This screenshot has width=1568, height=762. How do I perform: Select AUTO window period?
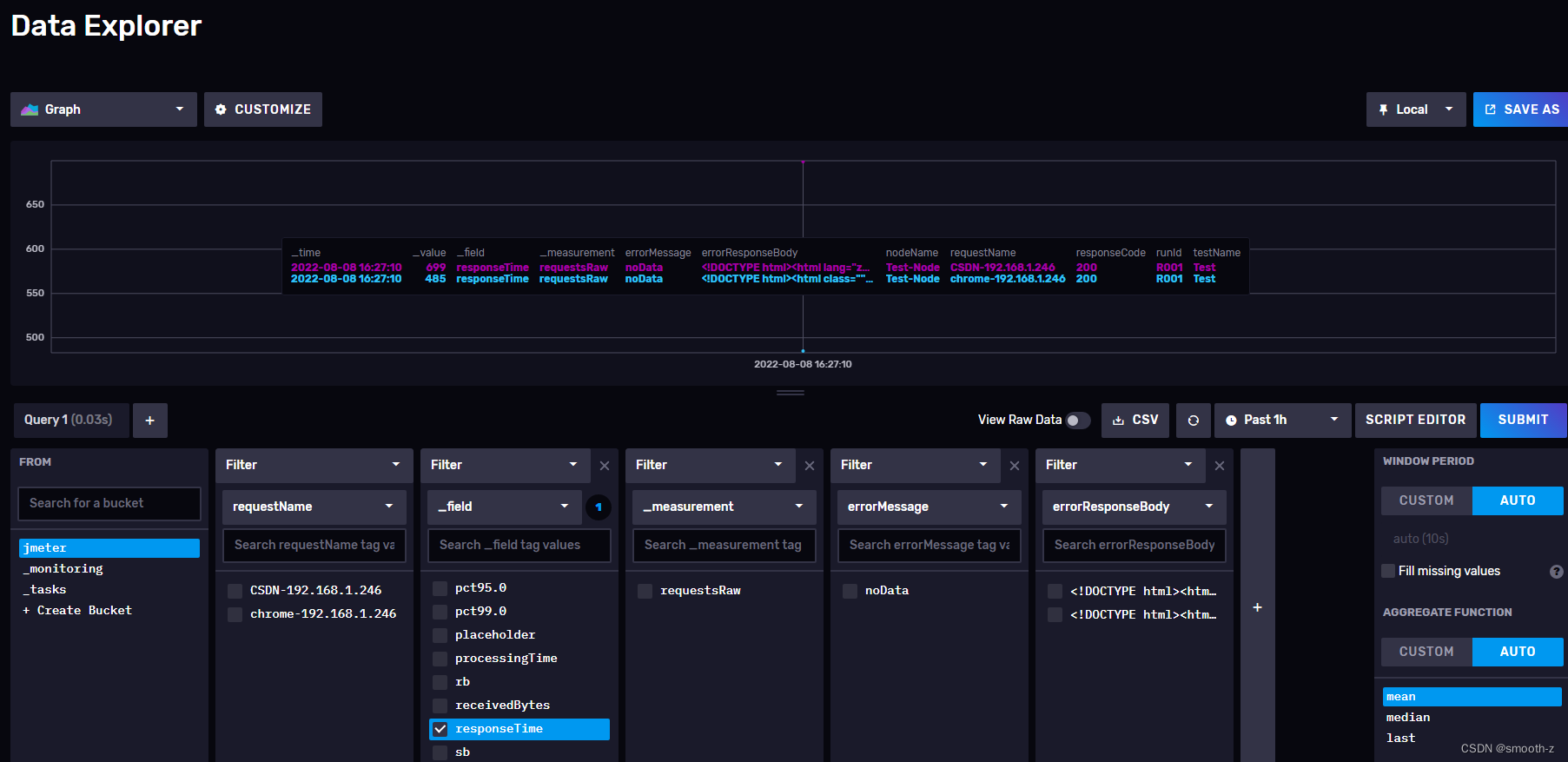coord(1518,500)
